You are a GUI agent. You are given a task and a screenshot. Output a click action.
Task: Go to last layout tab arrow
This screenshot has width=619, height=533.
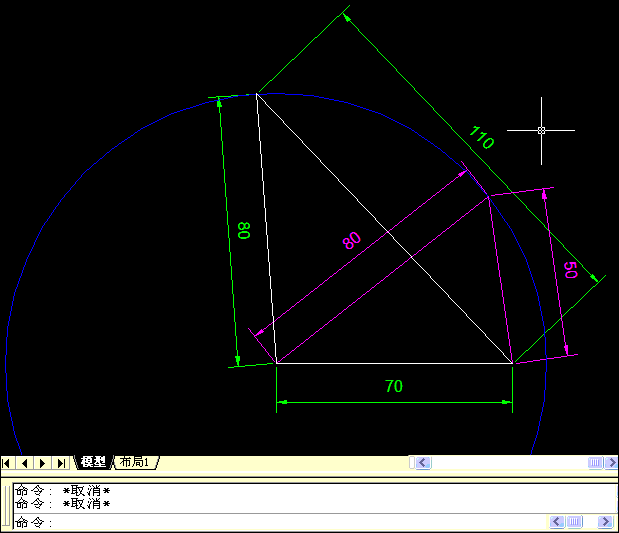(61, 463)
